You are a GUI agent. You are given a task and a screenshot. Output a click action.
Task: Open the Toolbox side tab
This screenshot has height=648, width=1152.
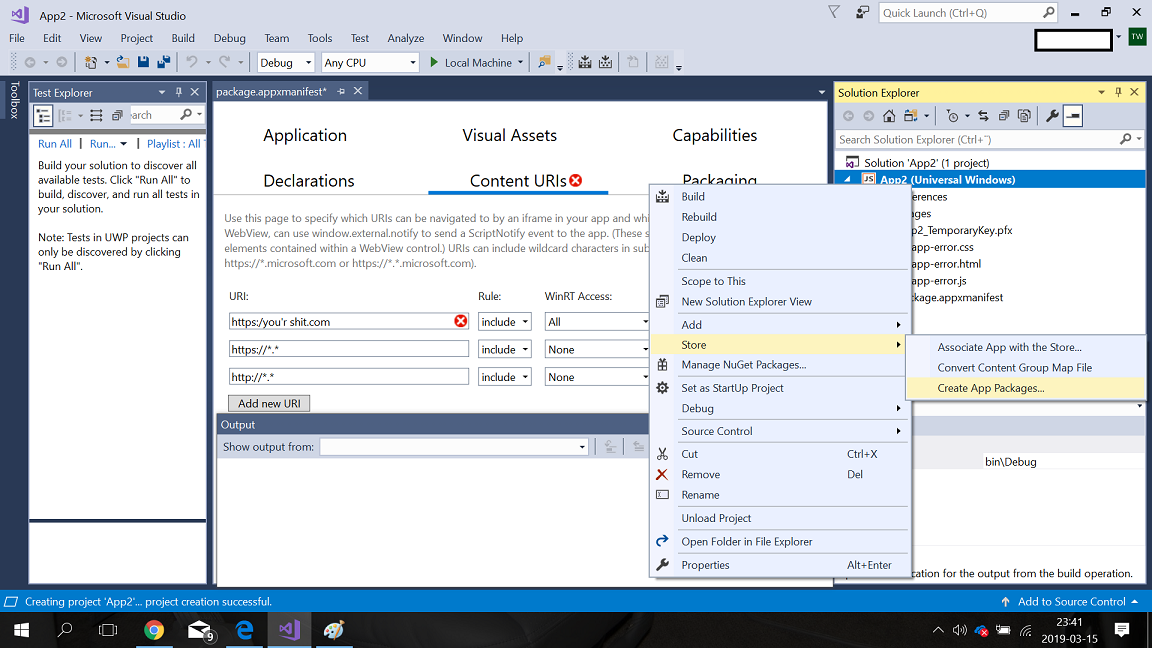pyautogui.click(x=14, y=99)
